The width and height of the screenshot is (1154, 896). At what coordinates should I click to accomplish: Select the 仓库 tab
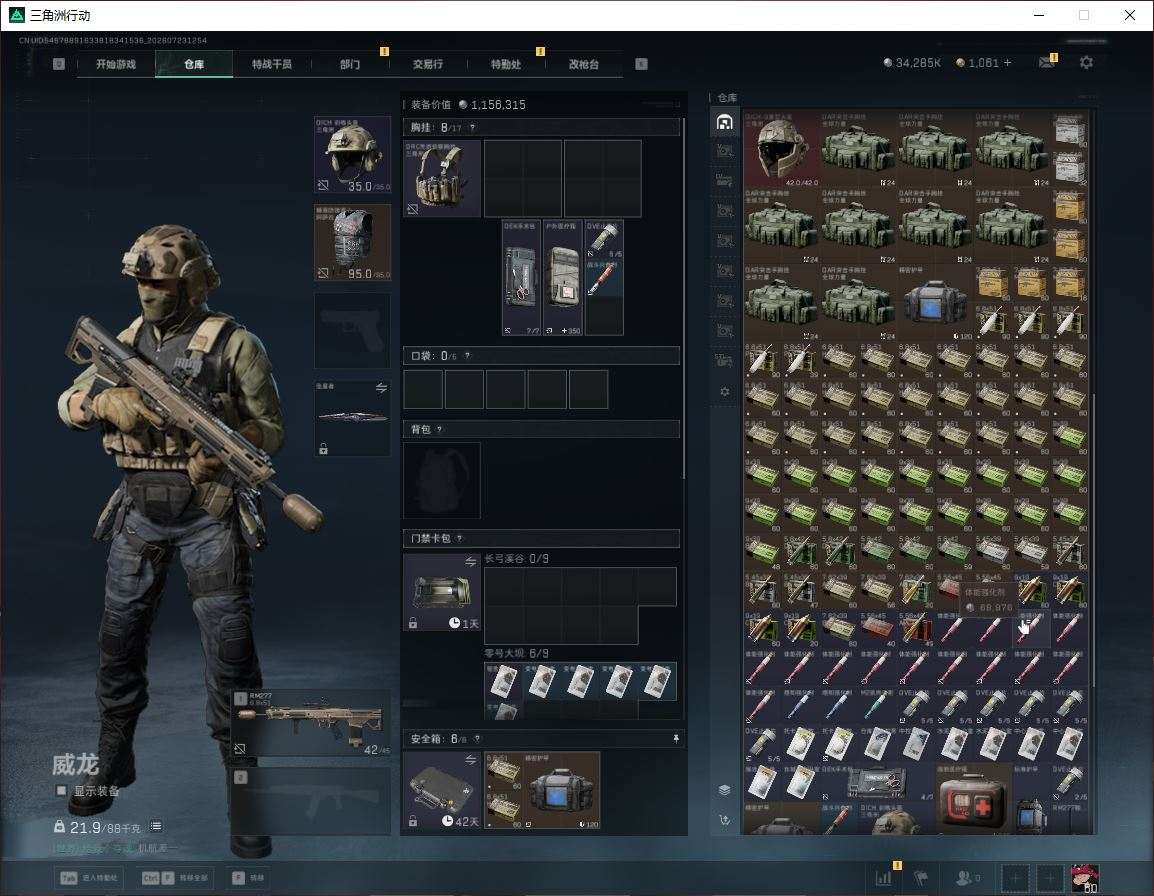pyautogui.click(x=194, y=64)
